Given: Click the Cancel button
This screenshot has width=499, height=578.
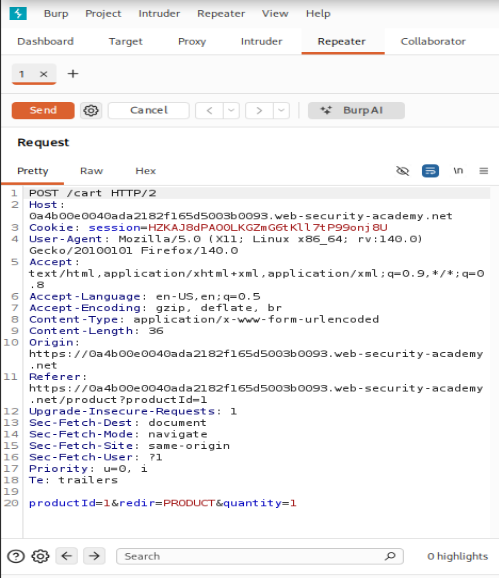Looking at the screenshot, I should [x=149, y=110].
